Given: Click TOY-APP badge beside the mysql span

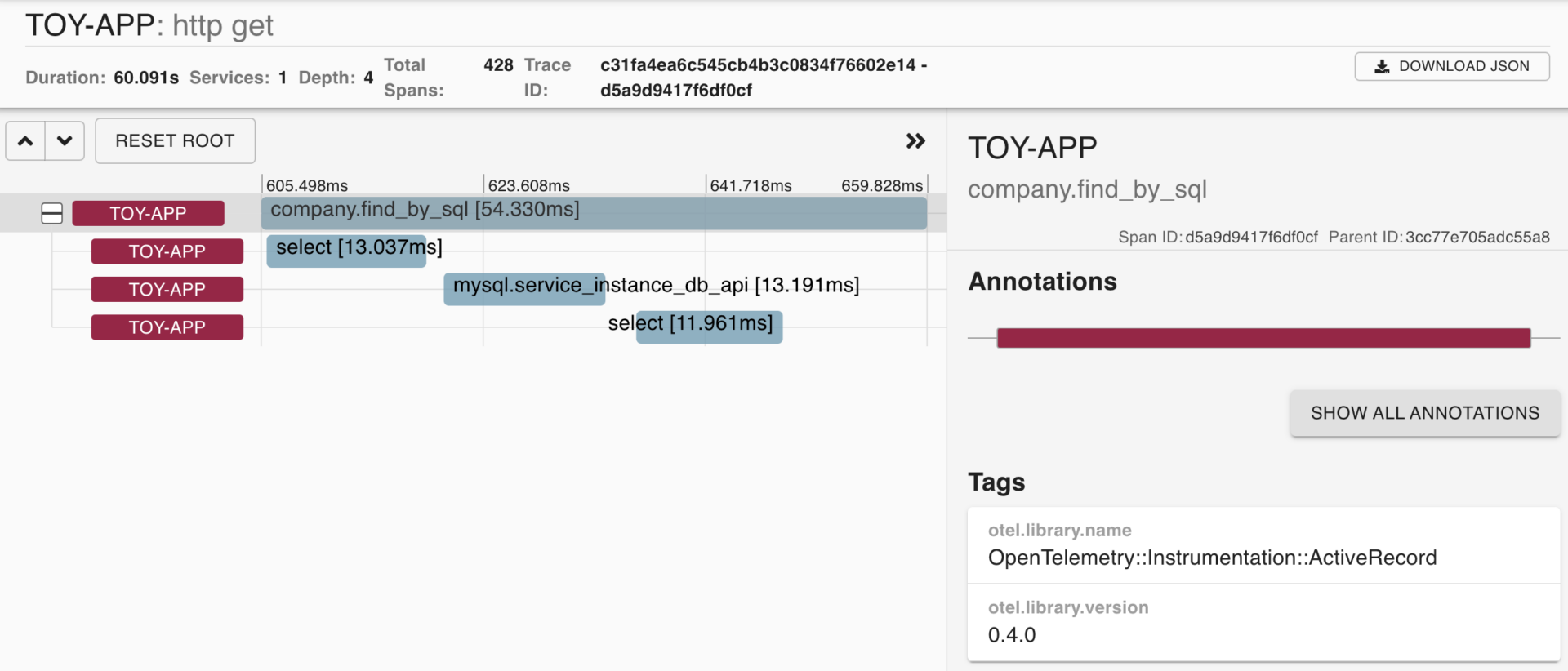Looking at the screenshot, I should point(167,289).
